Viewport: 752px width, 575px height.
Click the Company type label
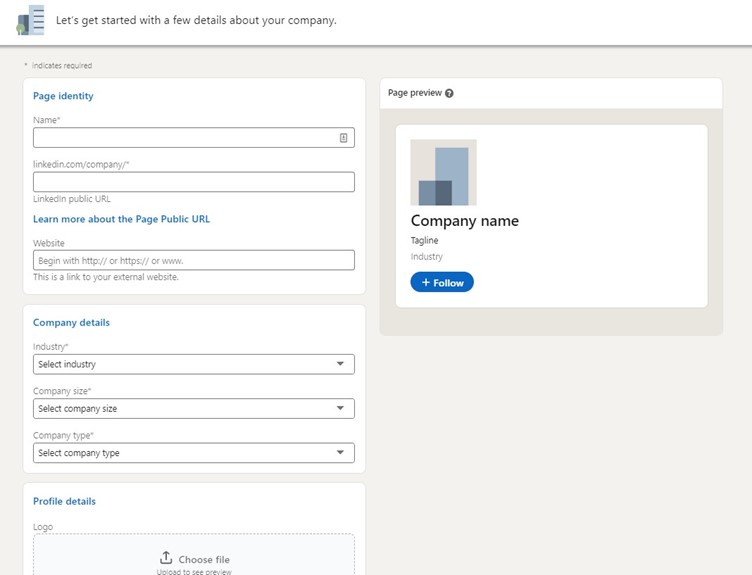63,435
